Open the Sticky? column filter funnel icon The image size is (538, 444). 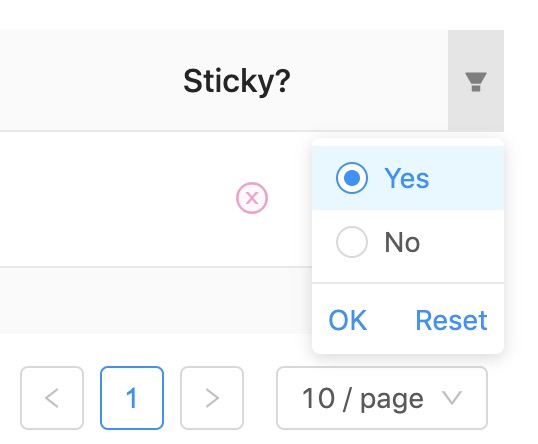pos(476,82)
